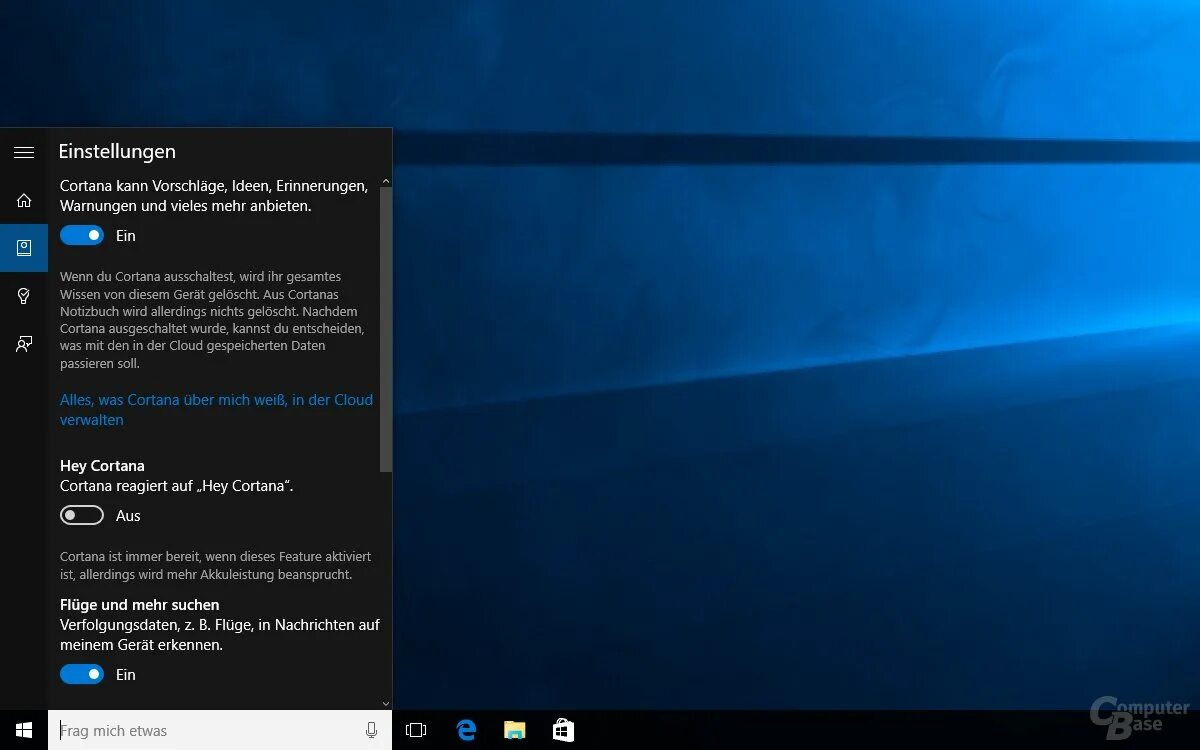1200x750 pixels.
Task: Open link to manage Cortana cloud data
Action: coord(216,410)
